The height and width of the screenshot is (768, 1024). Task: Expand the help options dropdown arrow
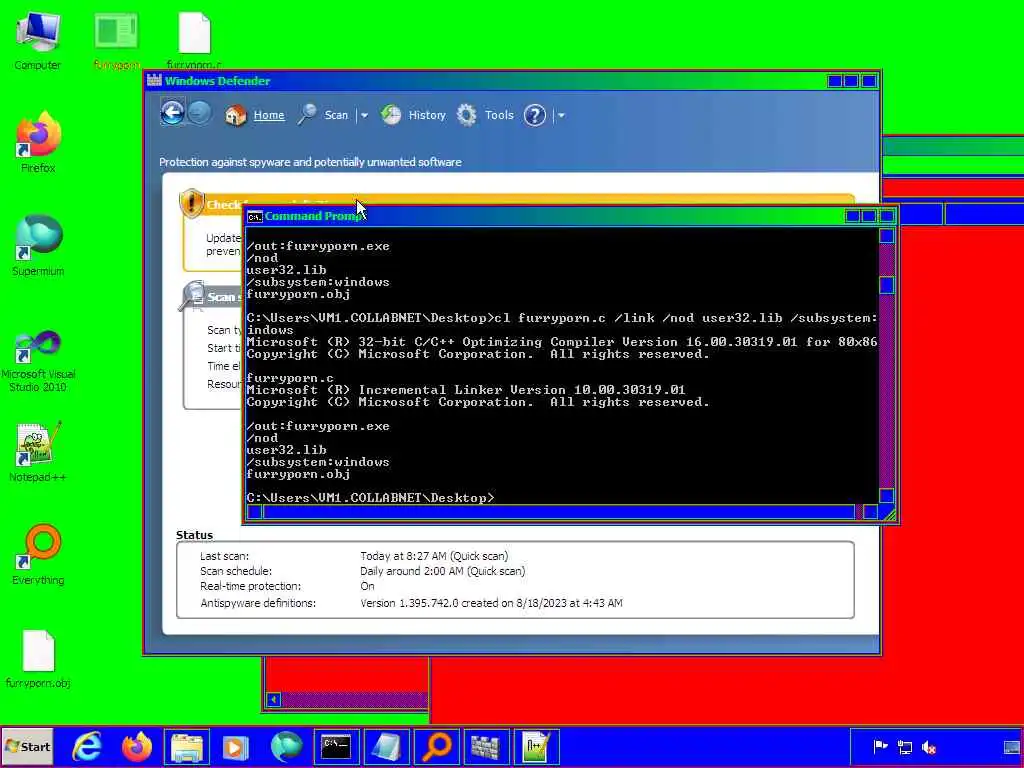click(x=560, y=116)
